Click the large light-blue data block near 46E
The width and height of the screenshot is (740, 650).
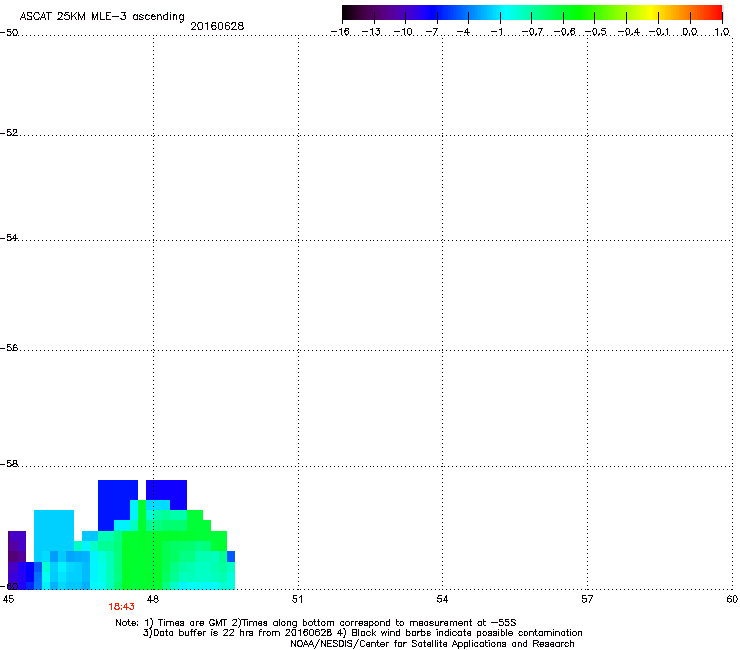tap(54, 530)
